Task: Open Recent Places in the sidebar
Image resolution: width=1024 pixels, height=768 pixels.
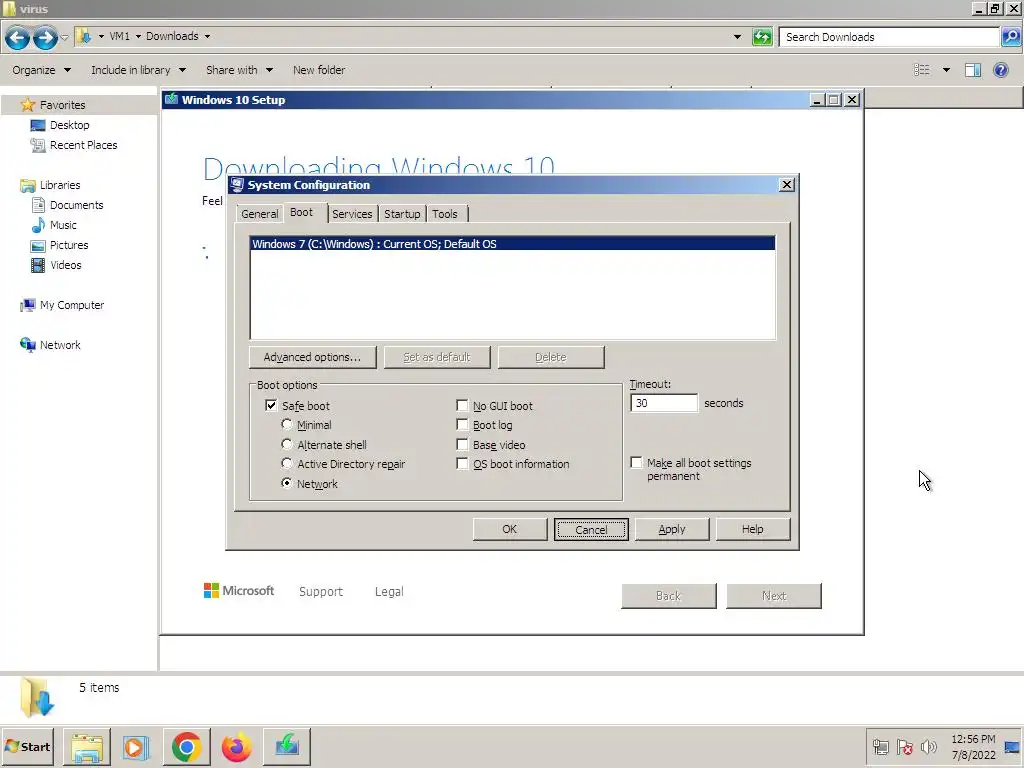Action: tap(83, 145)
